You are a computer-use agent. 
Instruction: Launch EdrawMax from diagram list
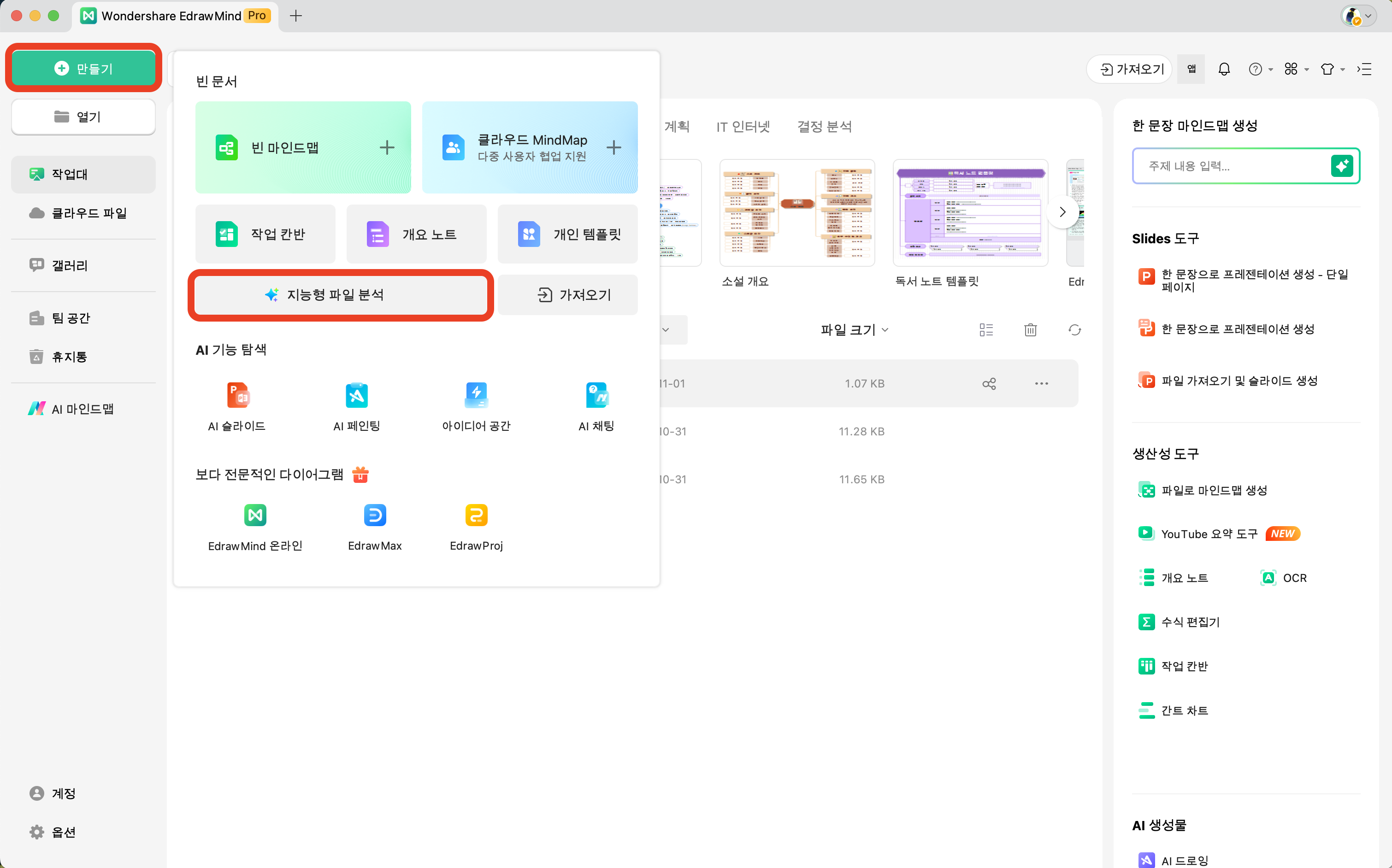(374, 515)
